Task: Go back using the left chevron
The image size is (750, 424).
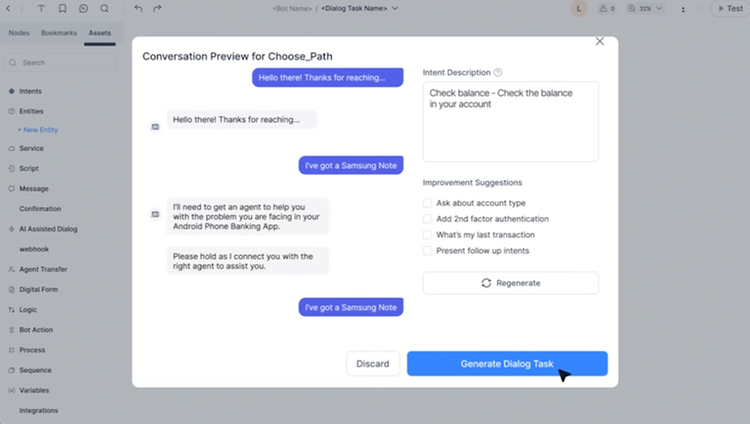Action: [8, 8]
